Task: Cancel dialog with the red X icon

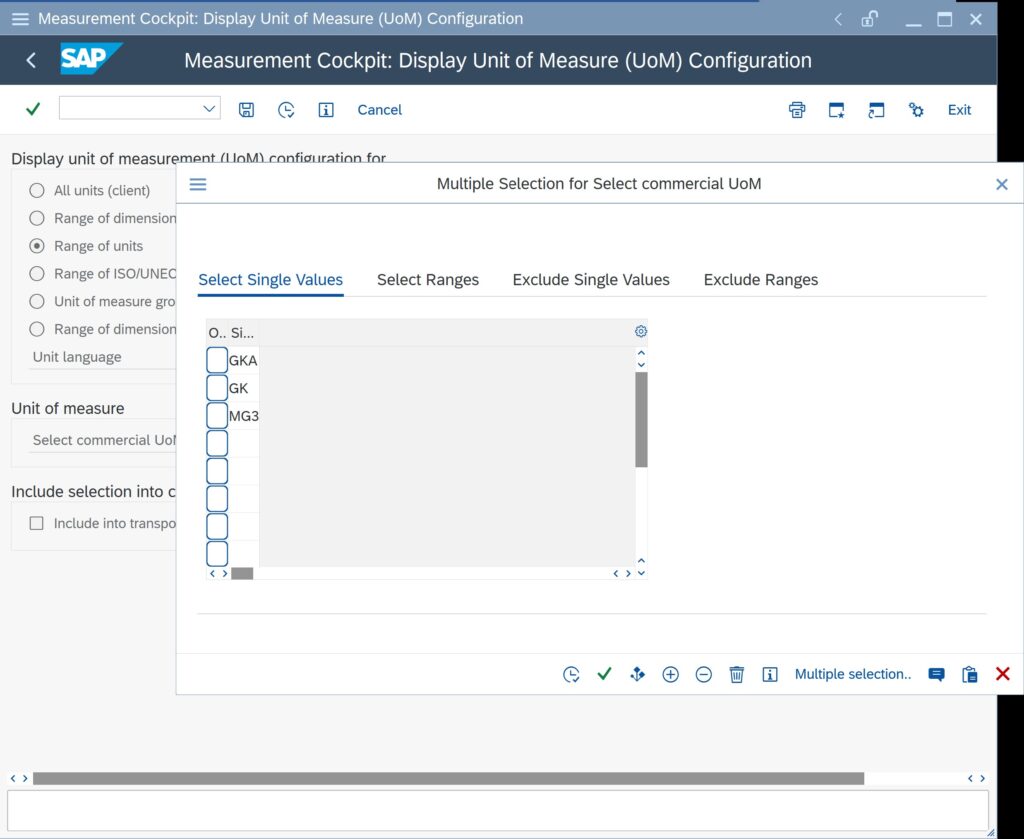Action: 1002,674
